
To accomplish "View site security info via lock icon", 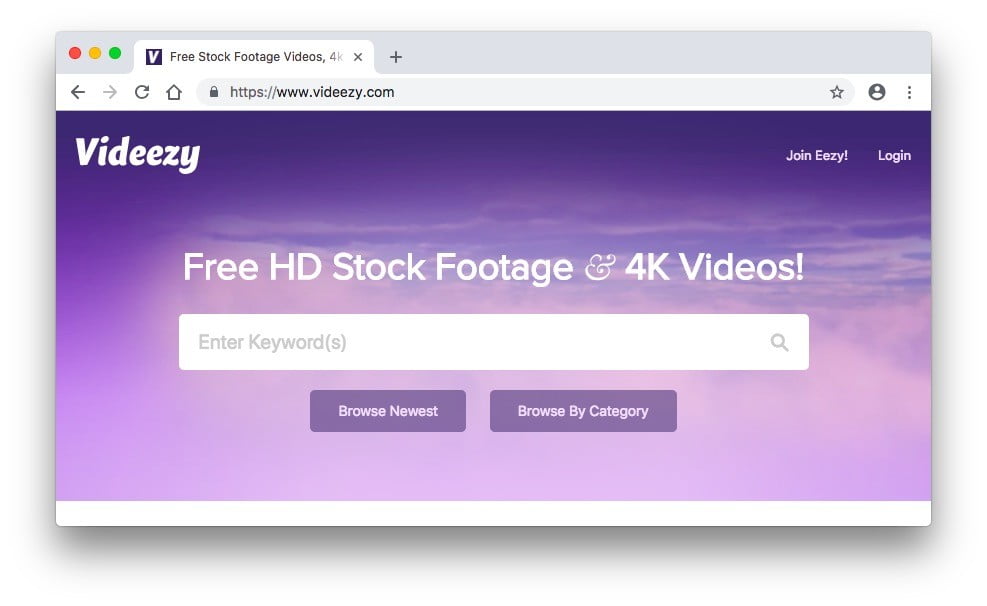I will pos(214,92).
